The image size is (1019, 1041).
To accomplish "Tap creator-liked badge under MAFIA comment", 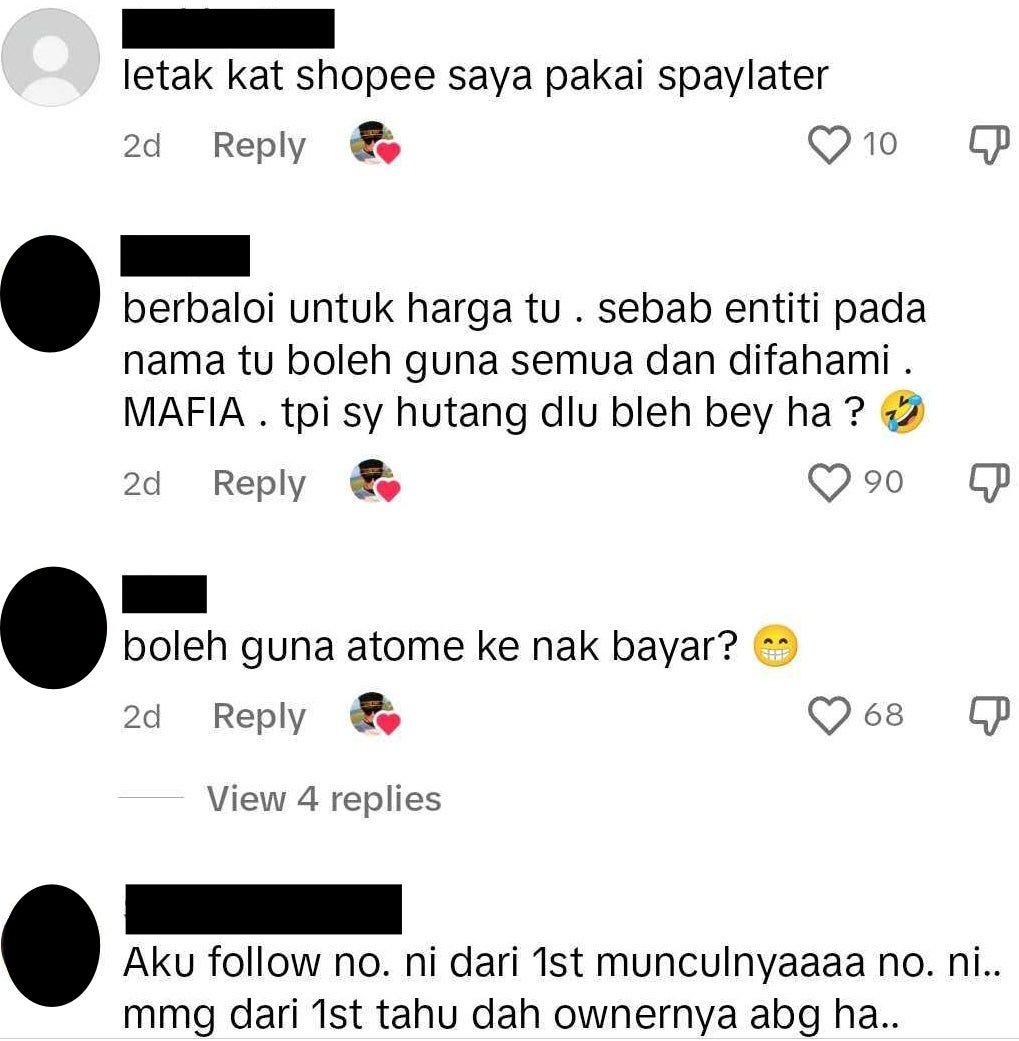I will tap(375, 480).
